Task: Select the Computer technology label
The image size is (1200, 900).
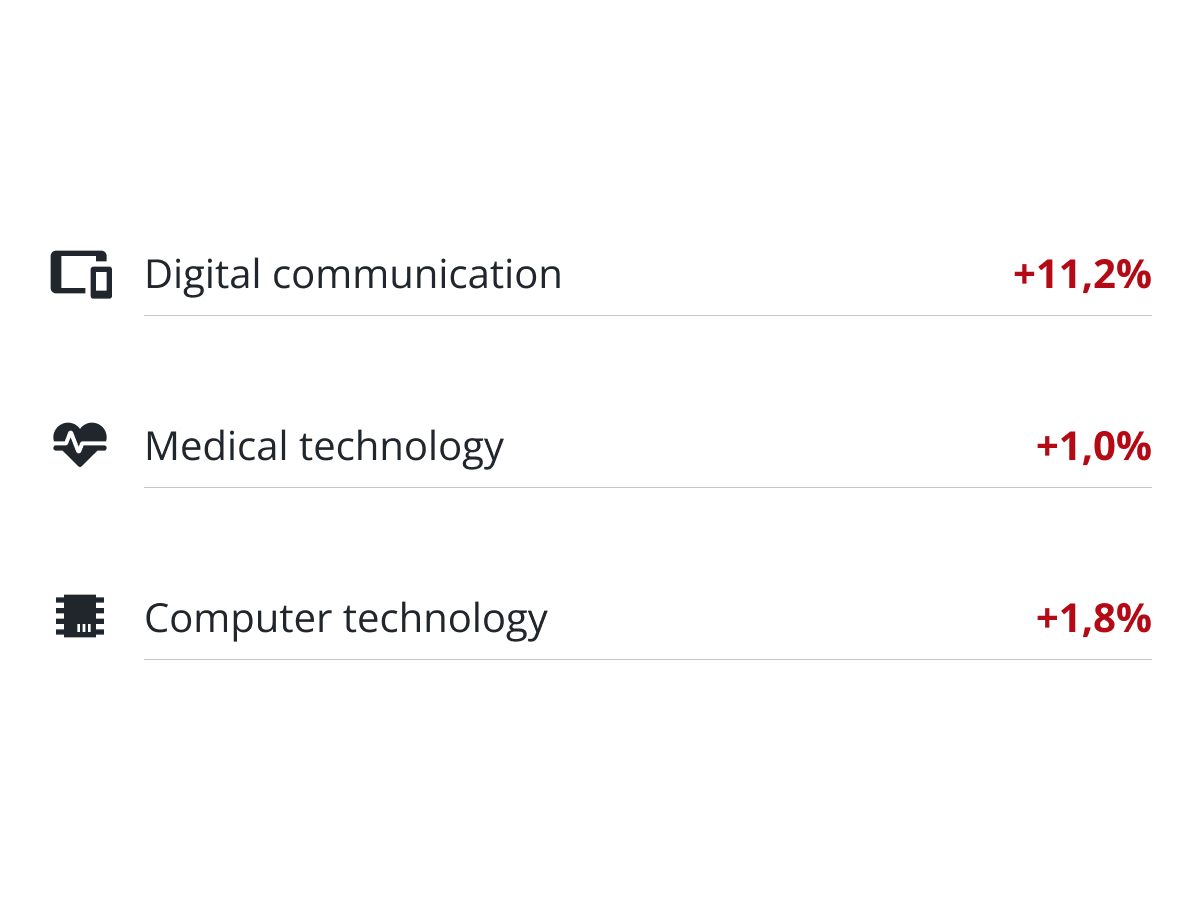Action: (x=346, y=618)
